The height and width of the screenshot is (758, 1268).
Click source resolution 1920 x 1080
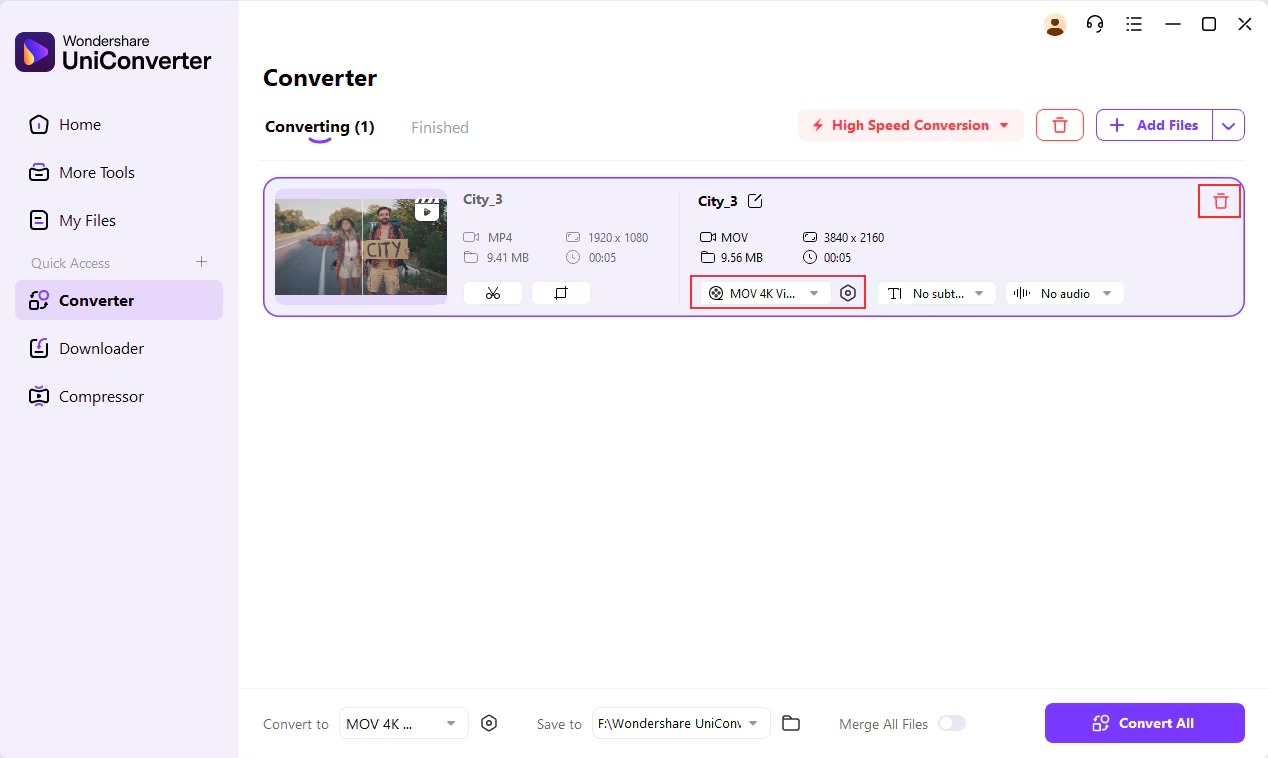coord(618,238)
